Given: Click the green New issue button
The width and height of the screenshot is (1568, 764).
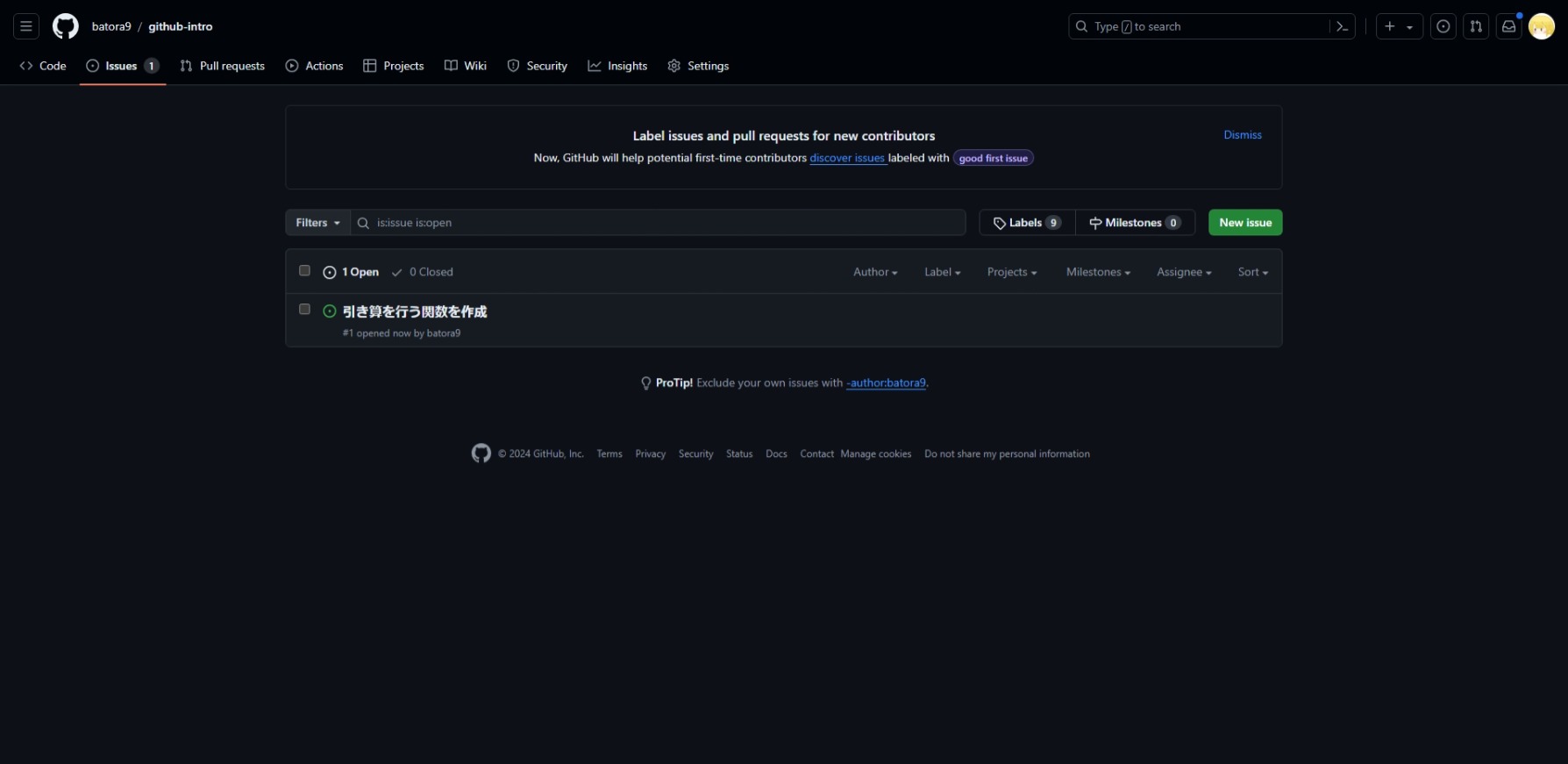Looking at the screenshot, I should pyautogui.click(x=1244, y=223).
